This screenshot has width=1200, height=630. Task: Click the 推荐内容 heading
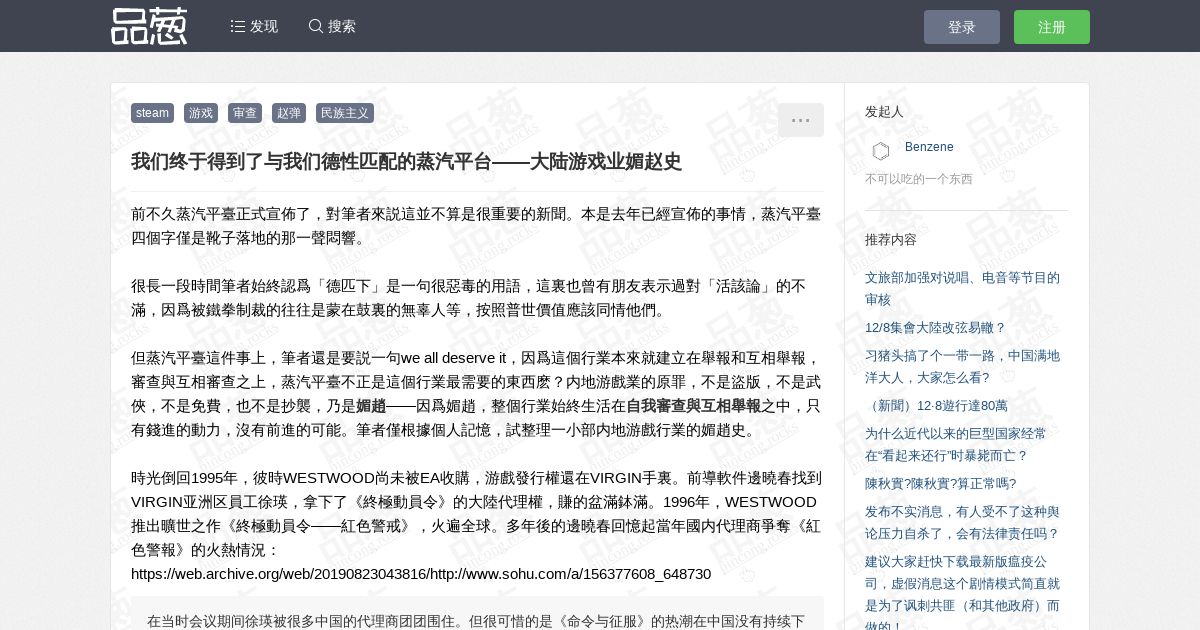[x=891, y=240]
